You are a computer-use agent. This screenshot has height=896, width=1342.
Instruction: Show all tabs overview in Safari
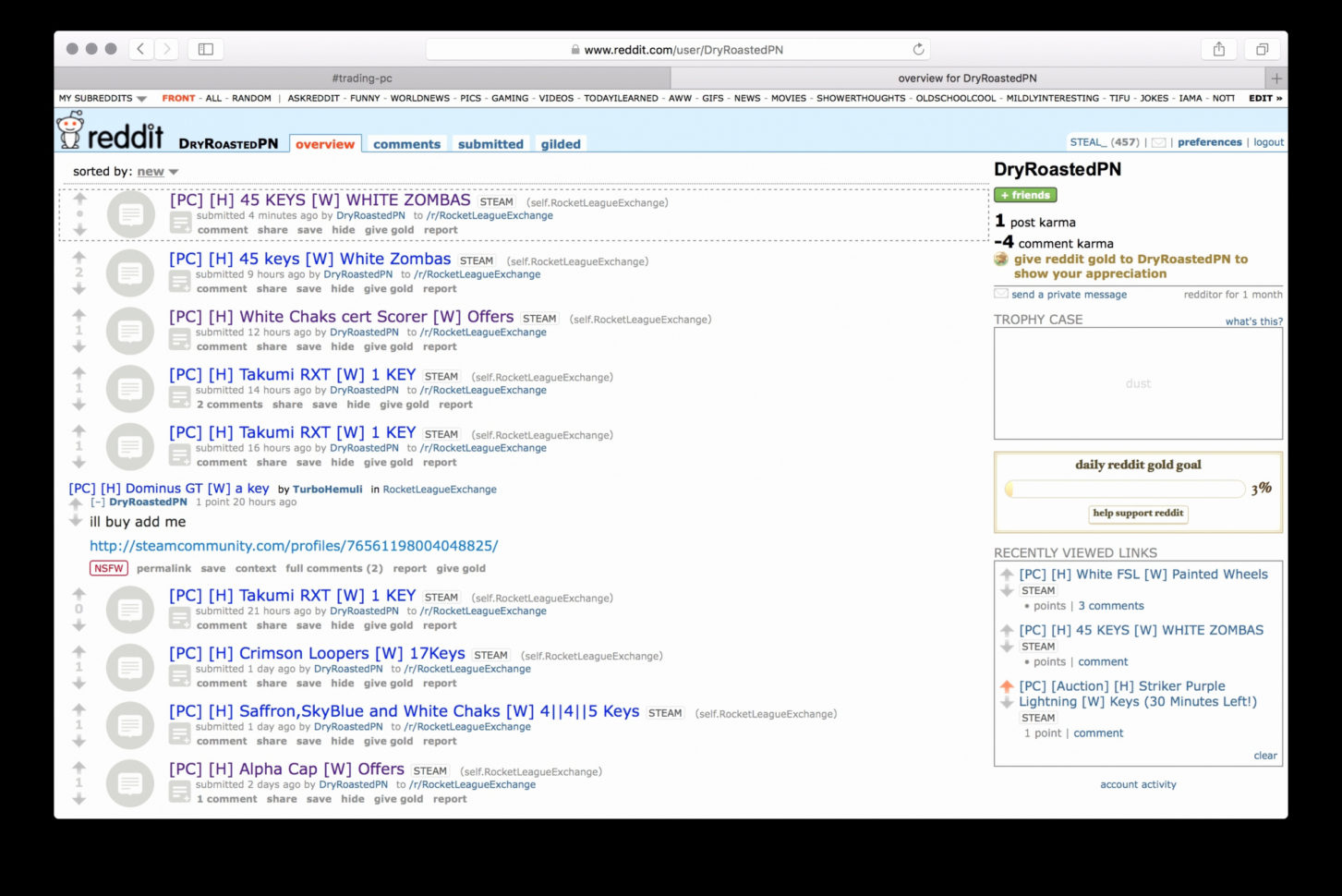[1262, 49]
